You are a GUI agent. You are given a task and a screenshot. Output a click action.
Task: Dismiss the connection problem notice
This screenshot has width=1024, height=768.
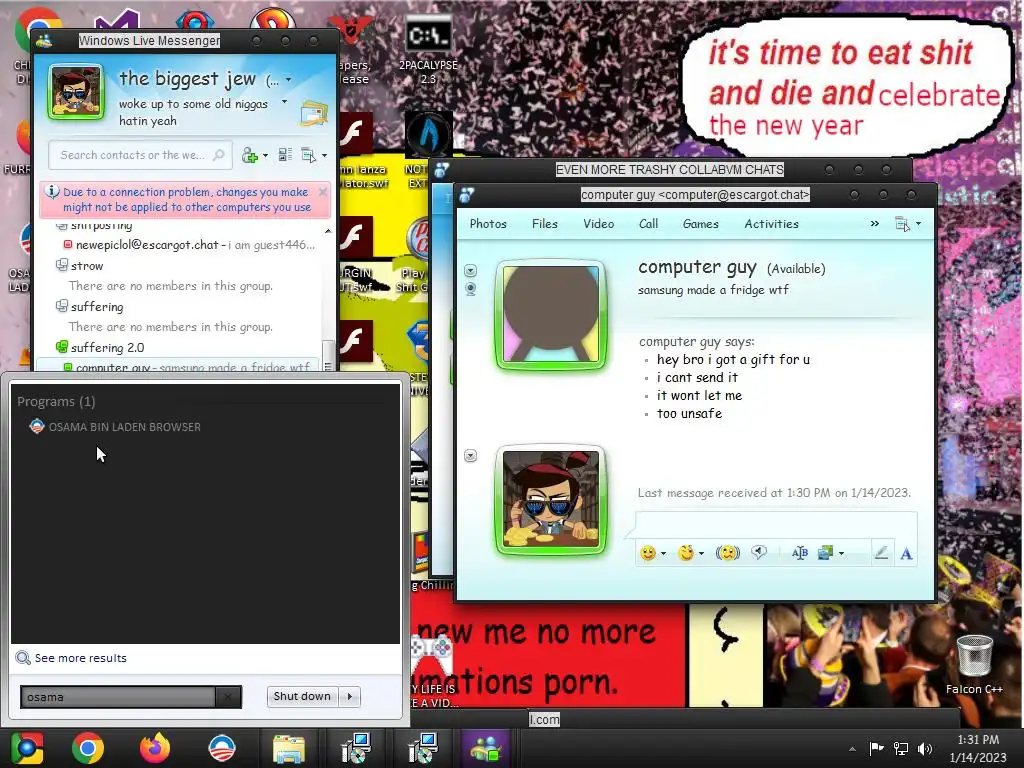[x=323, y=192]
